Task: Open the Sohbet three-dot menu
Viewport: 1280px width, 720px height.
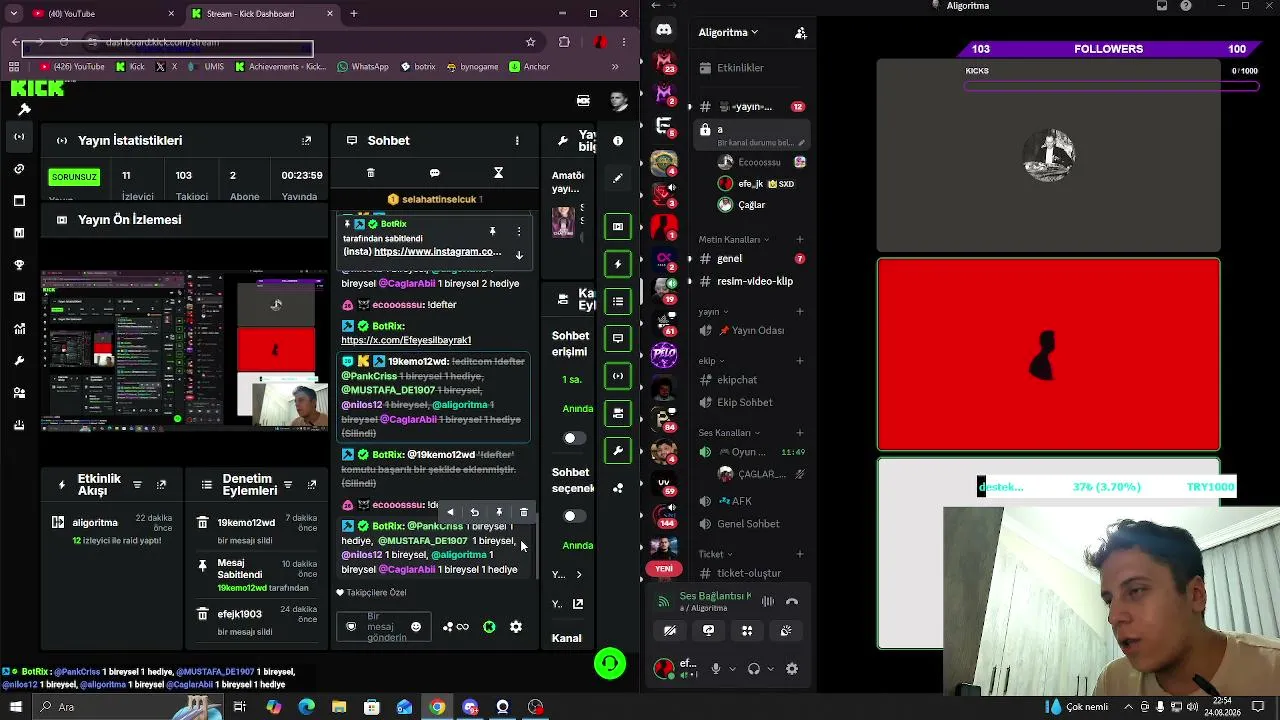Action: [x=517, y=141]
